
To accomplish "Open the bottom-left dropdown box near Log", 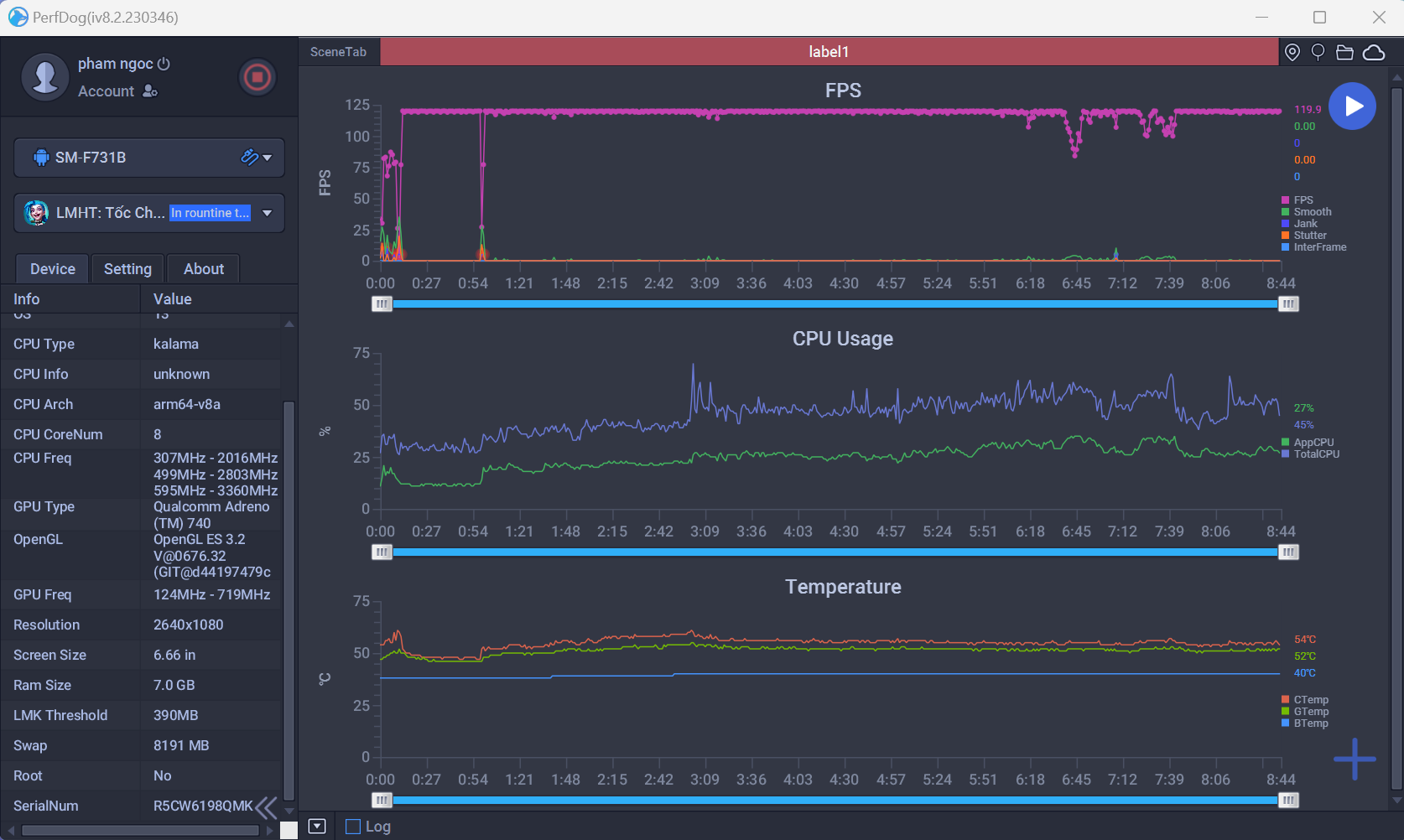I will tap(317, 827).
